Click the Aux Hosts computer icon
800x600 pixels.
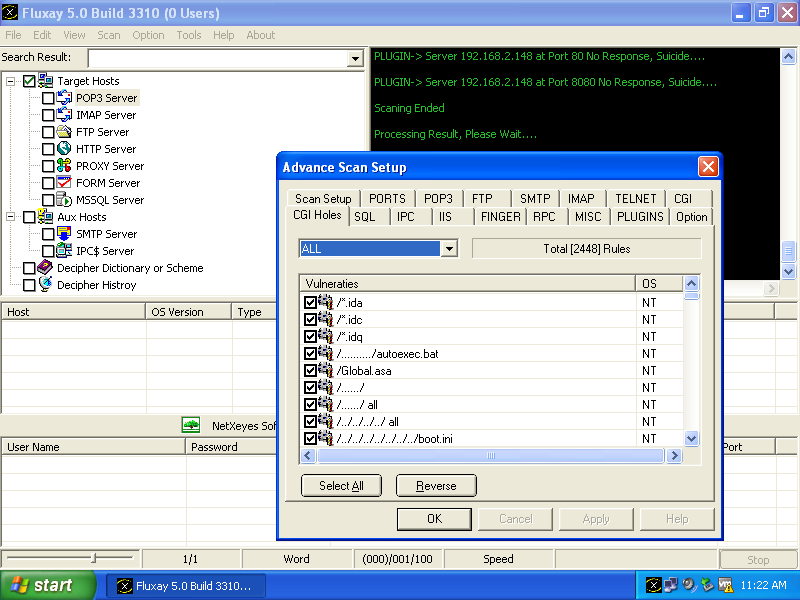click(45, 216)
